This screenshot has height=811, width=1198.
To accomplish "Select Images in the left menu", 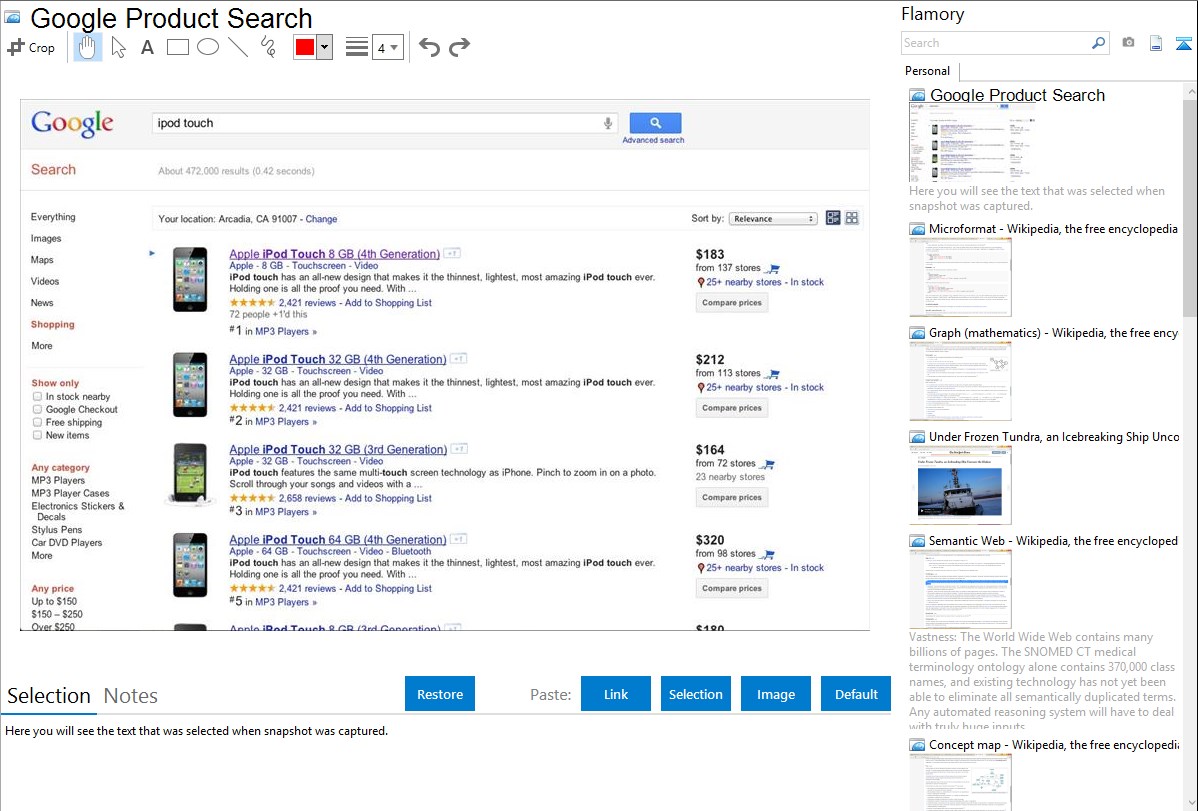I will pyautogui.click(x=46, y=238).
